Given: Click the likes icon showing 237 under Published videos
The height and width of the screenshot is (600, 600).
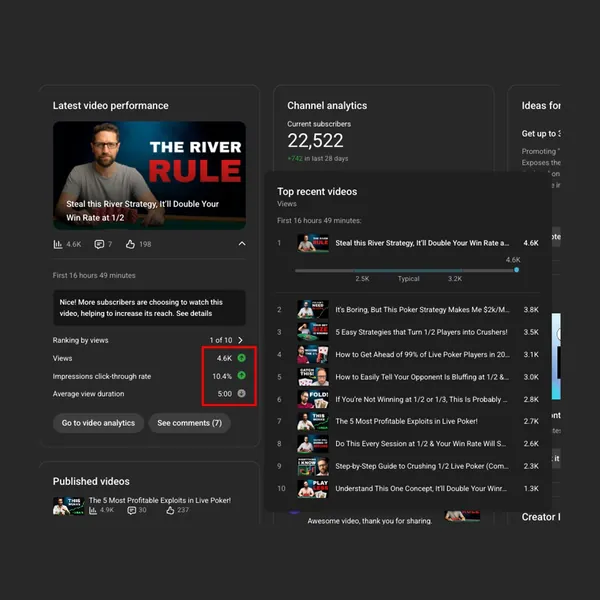Looking at the screenshot, I should [170, 510].
